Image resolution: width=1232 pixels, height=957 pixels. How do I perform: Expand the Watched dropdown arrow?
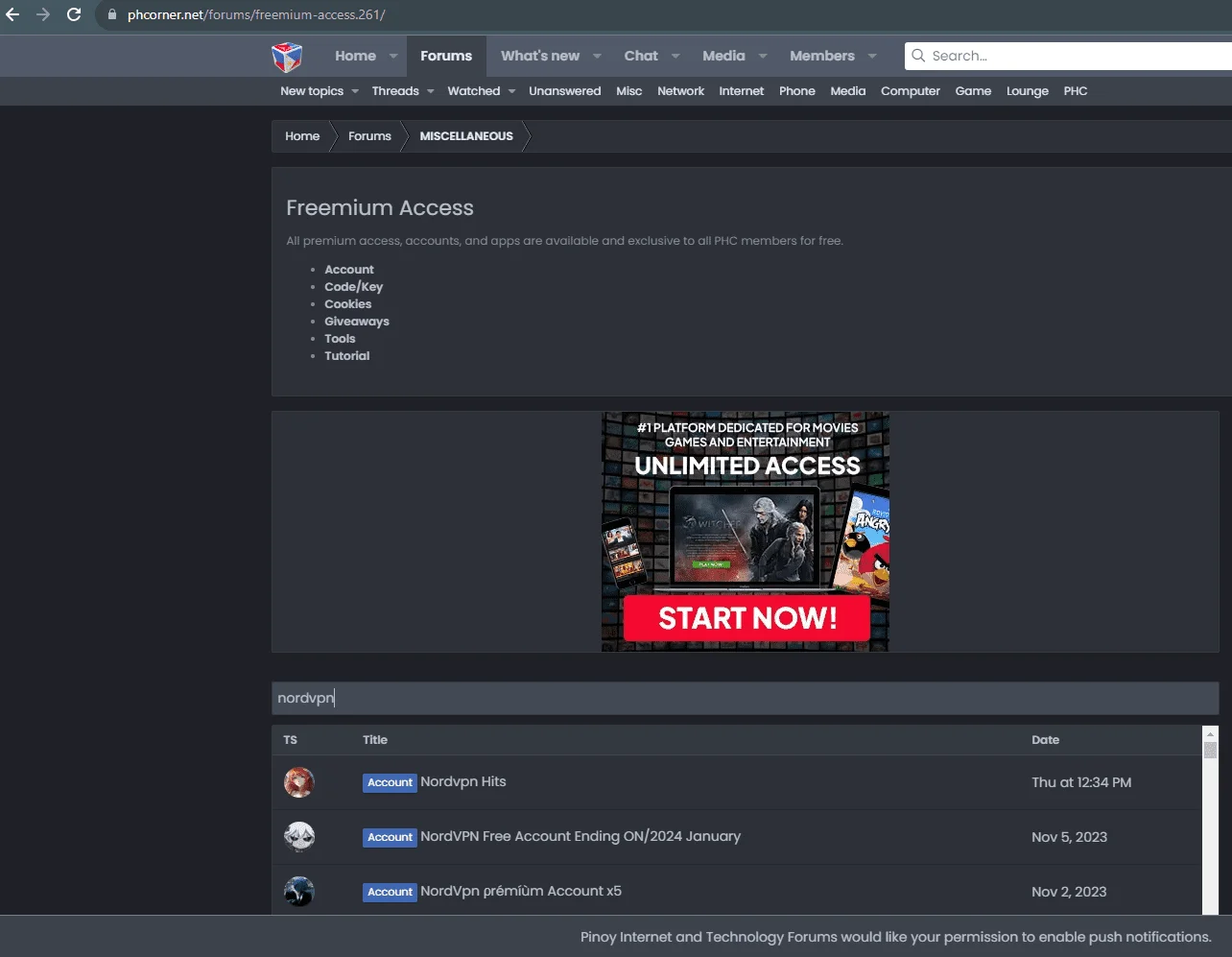(511, 91)
